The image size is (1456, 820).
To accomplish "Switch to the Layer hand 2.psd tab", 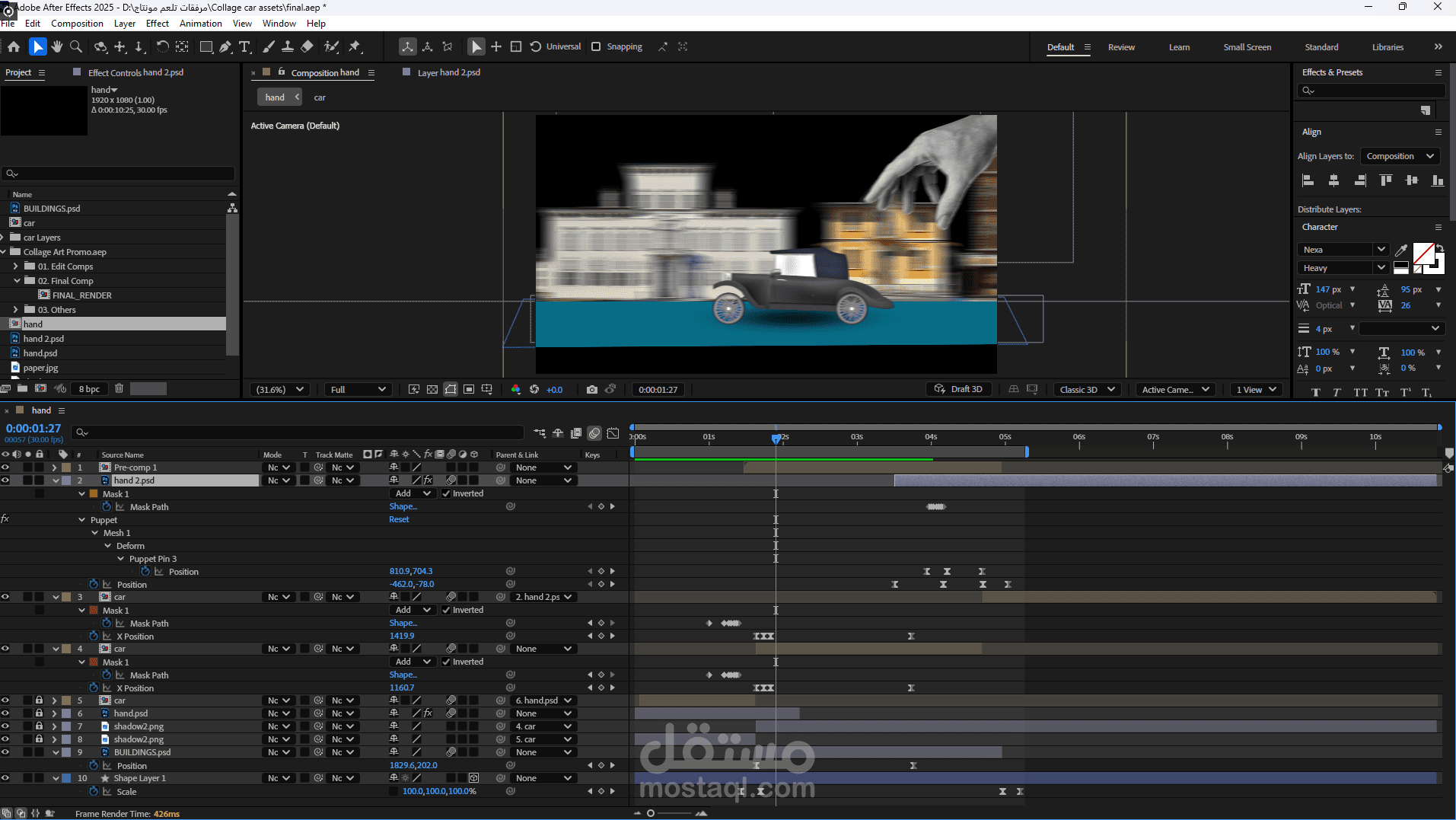I will [x=449, y=72].
